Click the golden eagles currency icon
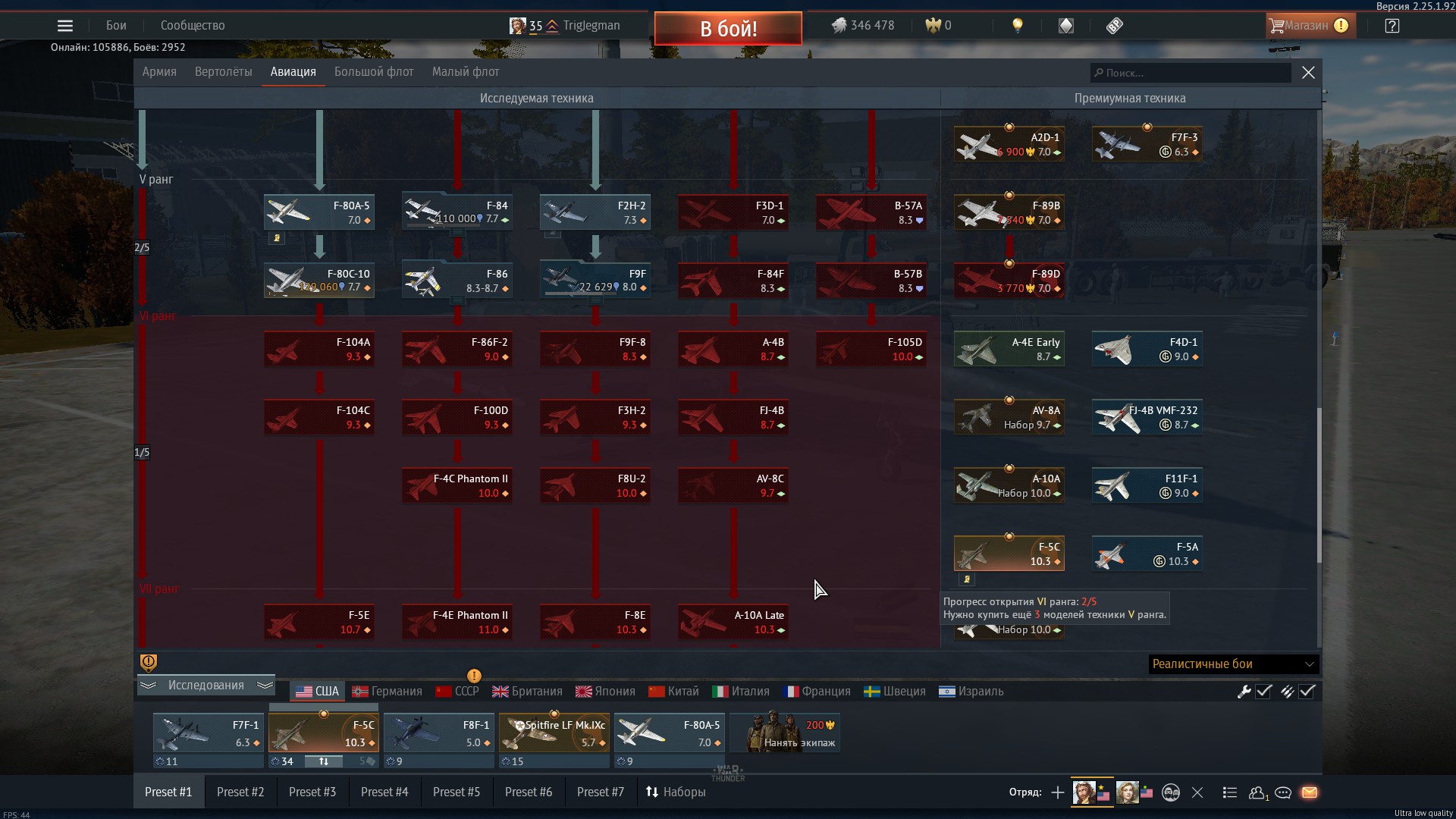1456x819 pixels. [933, 26]
